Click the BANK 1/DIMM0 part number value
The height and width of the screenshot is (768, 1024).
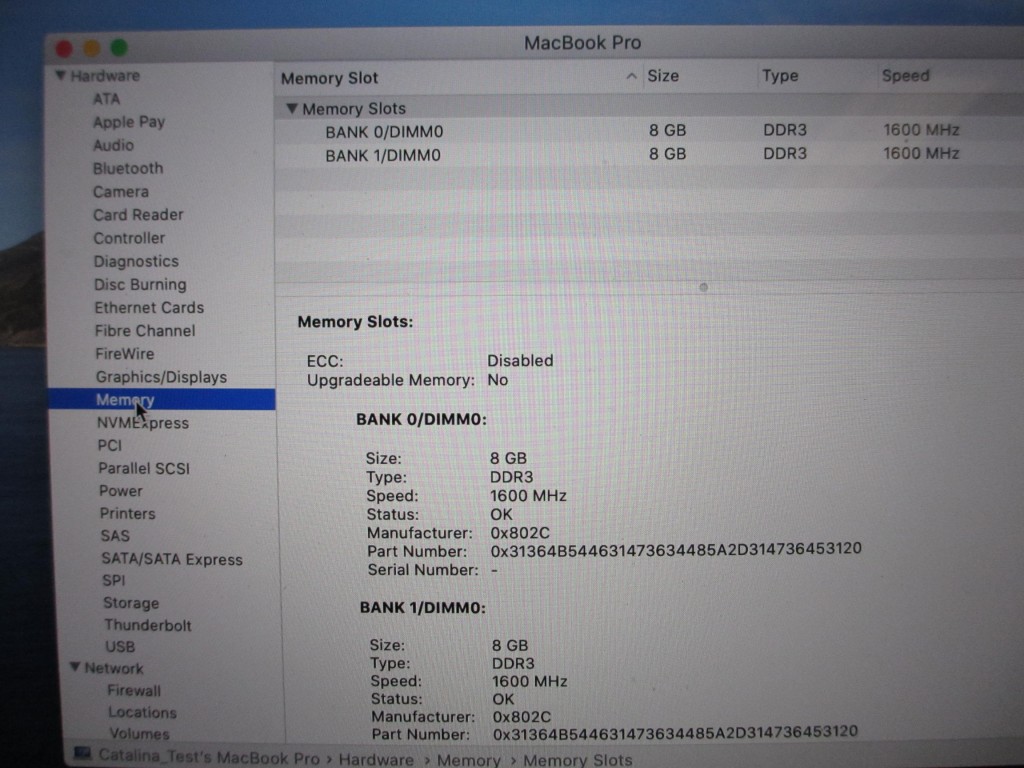click(x=675, y=733)
